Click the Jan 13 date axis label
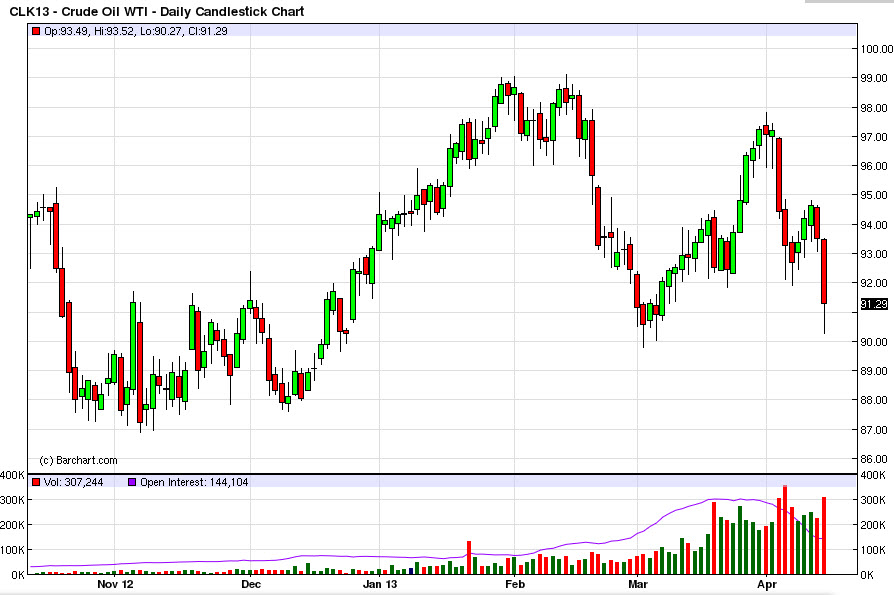The height and width of the screenshot is (595, 894). pos(380,584)
